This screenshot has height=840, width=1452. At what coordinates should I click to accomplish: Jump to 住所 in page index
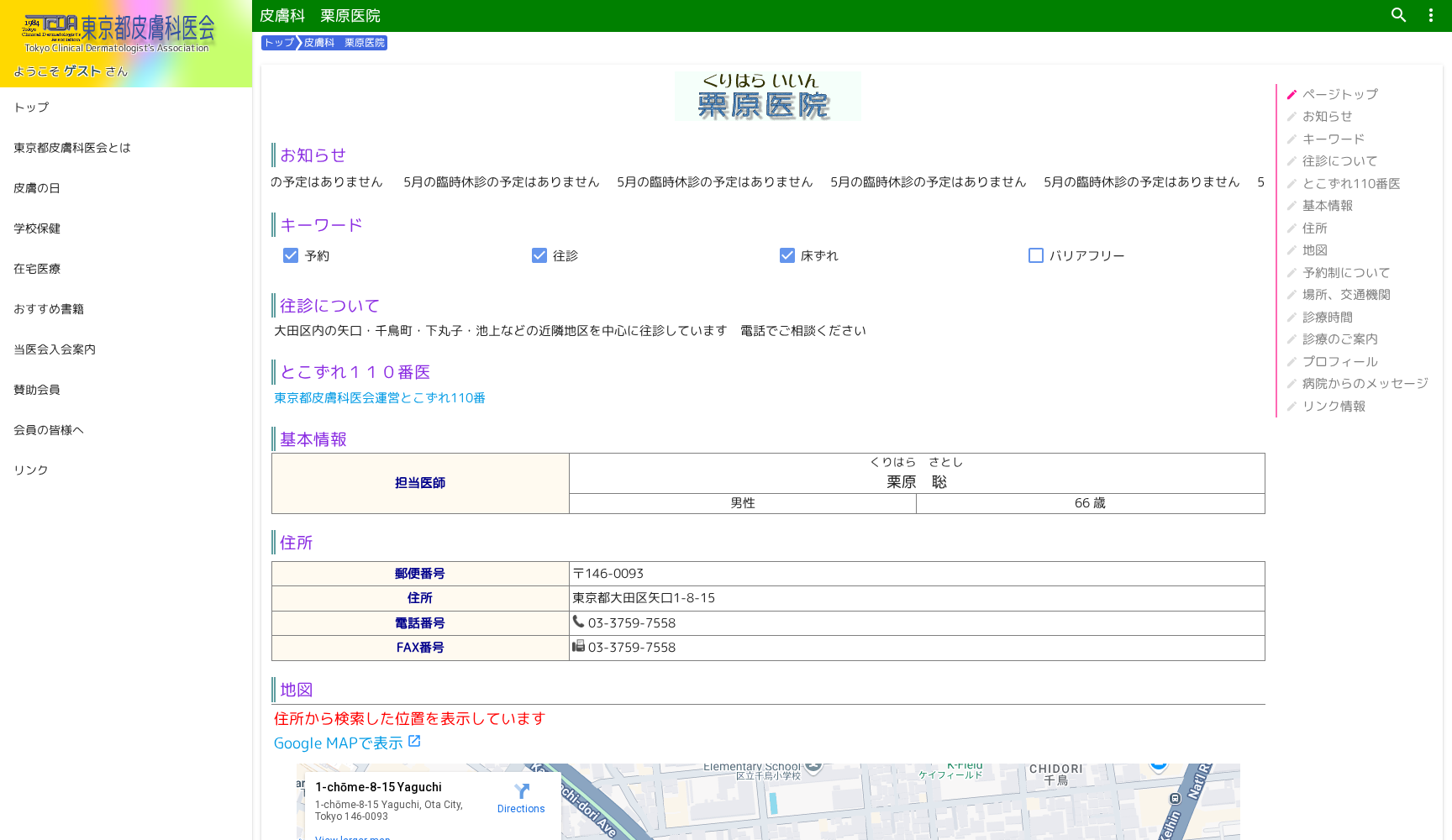[x=1315, y=228]
